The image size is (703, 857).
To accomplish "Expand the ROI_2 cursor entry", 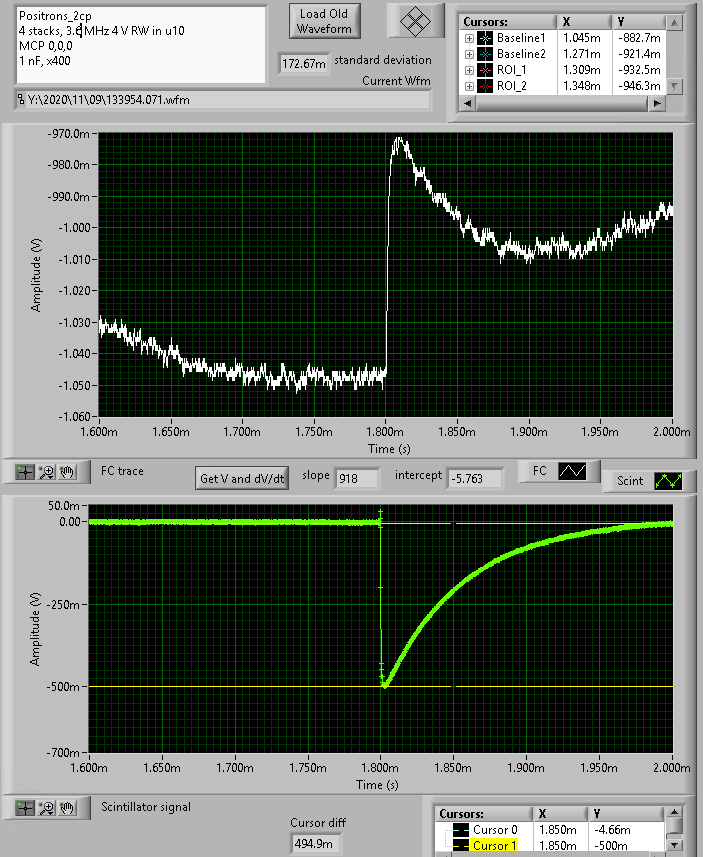I will (469, 86).
